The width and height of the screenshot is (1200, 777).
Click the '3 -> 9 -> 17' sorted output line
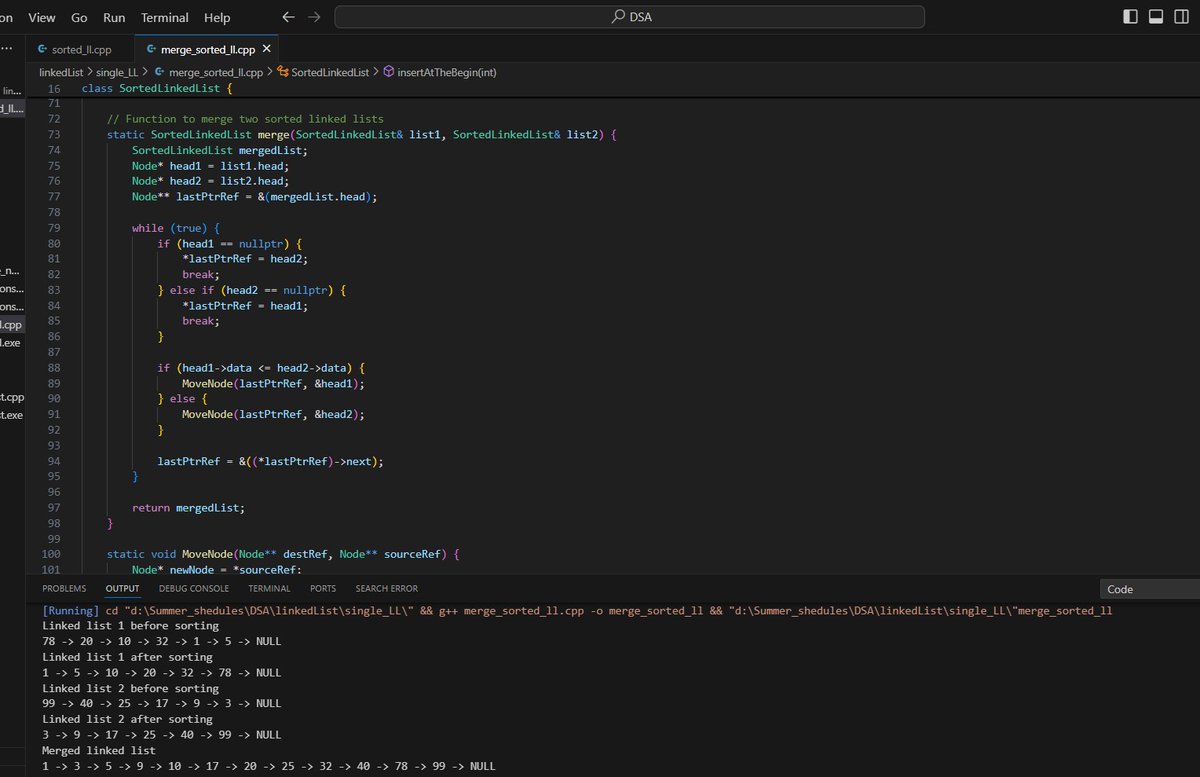(161, 735)
